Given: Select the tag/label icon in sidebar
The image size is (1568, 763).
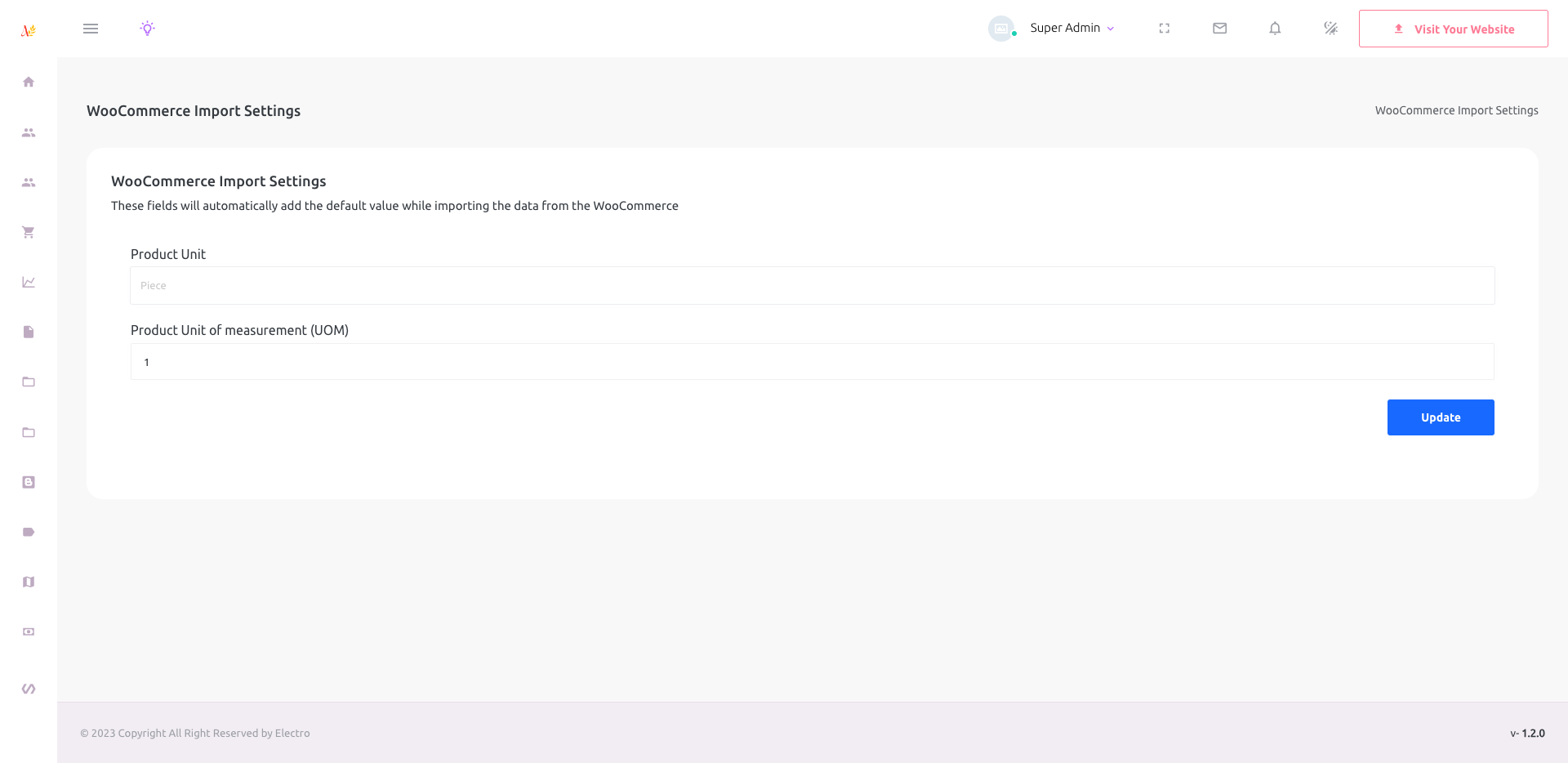Looking at the screenshot, I should [29, 532].
